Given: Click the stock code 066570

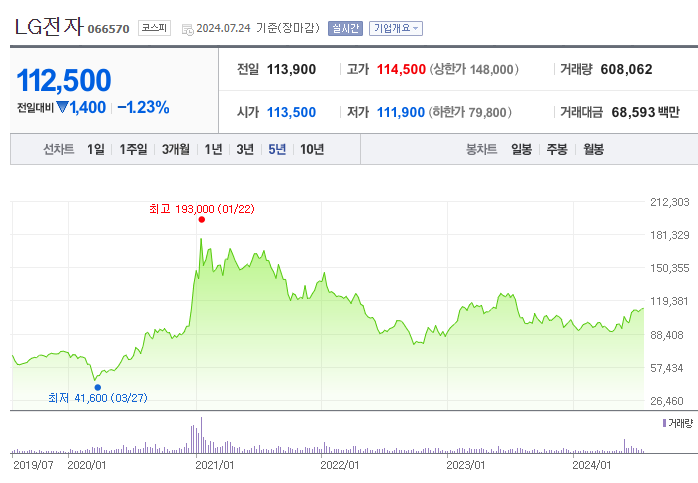Looking at the screenshot, I should (x=108, y=29).
